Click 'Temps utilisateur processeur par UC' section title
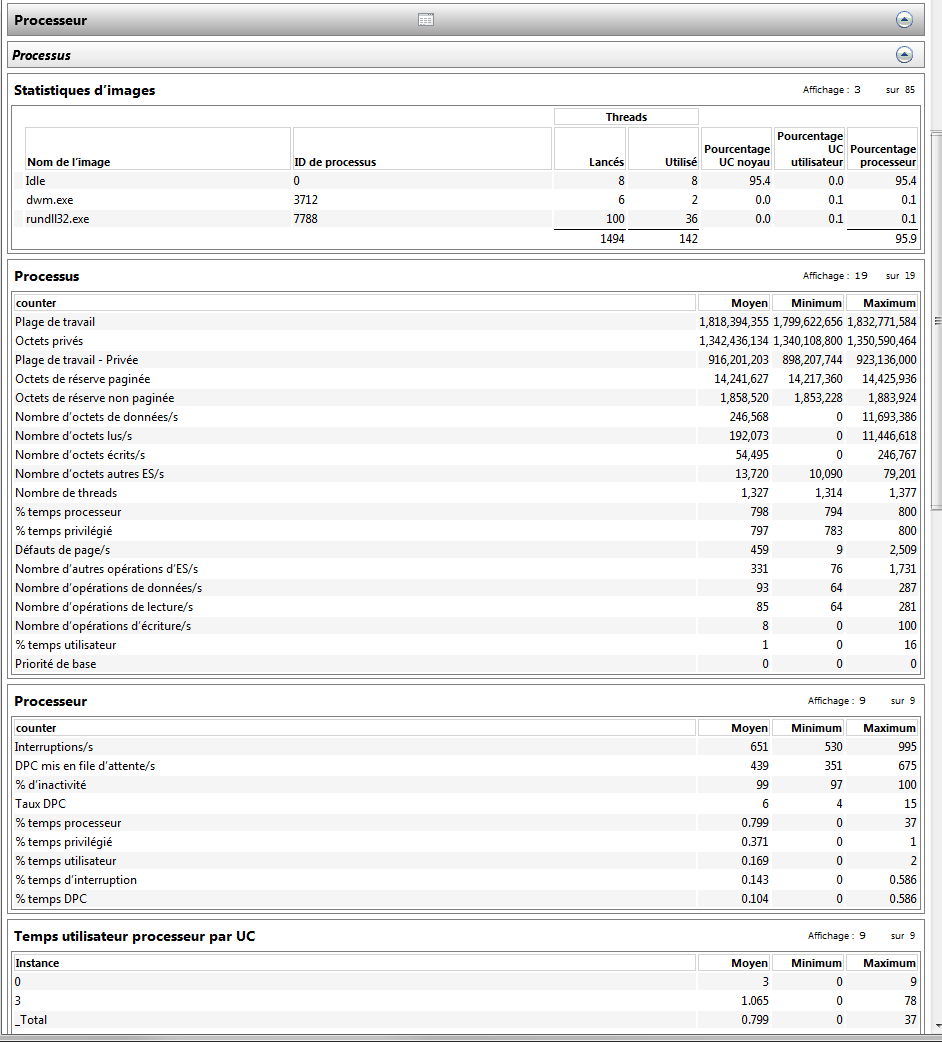The width and height of the screenshot is (942, 1042). (134, 936)
